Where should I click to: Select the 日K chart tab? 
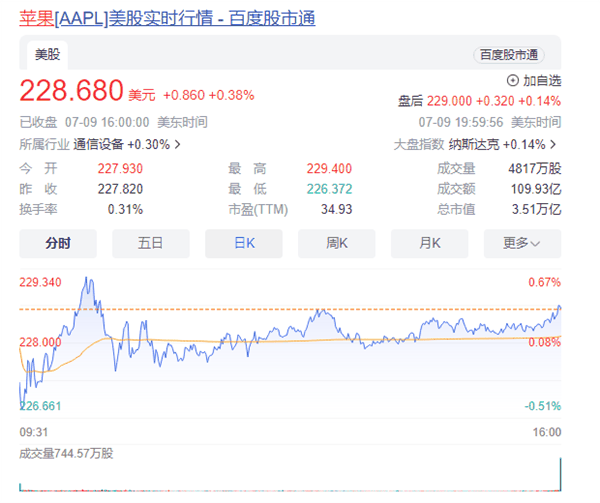[x=243, y=242]
